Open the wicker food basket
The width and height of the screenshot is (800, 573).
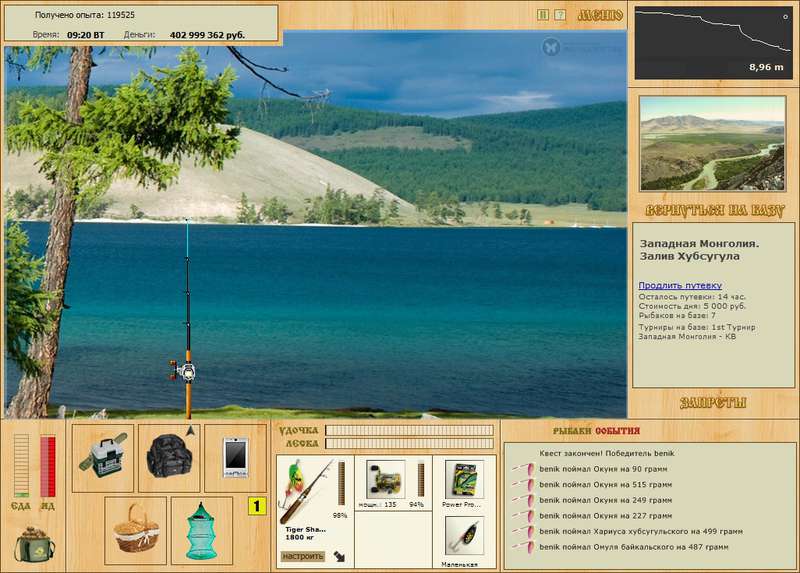point(136,531)
